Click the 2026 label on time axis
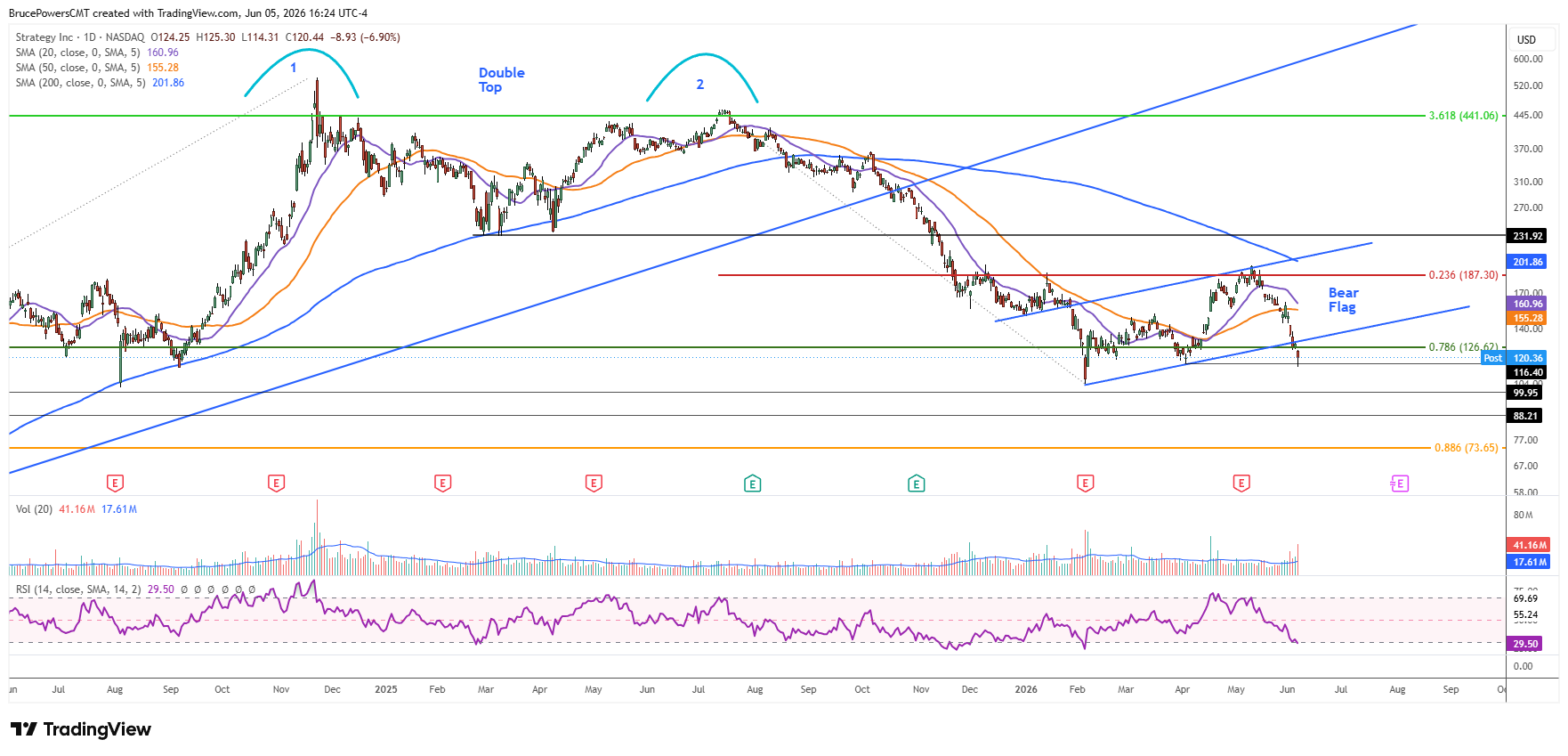Image resolution: width=1568 pixels, height=756 pixels. click(1026, 689)
